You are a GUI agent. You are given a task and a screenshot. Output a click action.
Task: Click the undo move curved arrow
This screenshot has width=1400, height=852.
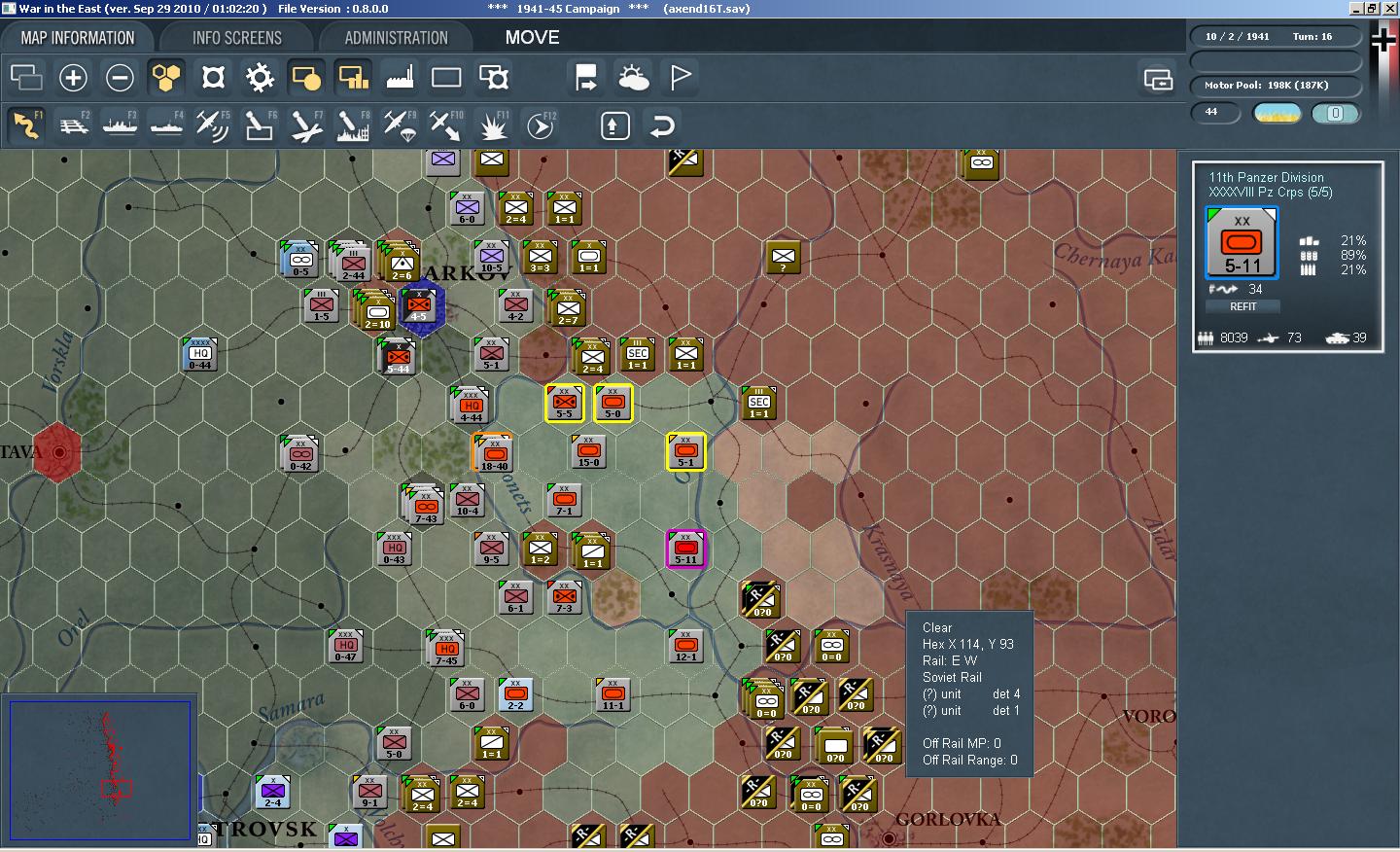(662, 125)
